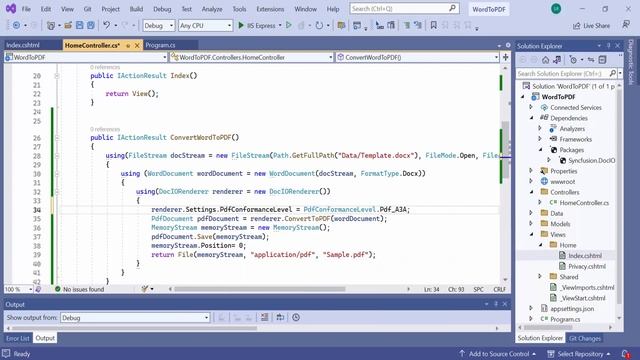Open the ConvertWordToPDF() member dropdown

click(417, 57)
